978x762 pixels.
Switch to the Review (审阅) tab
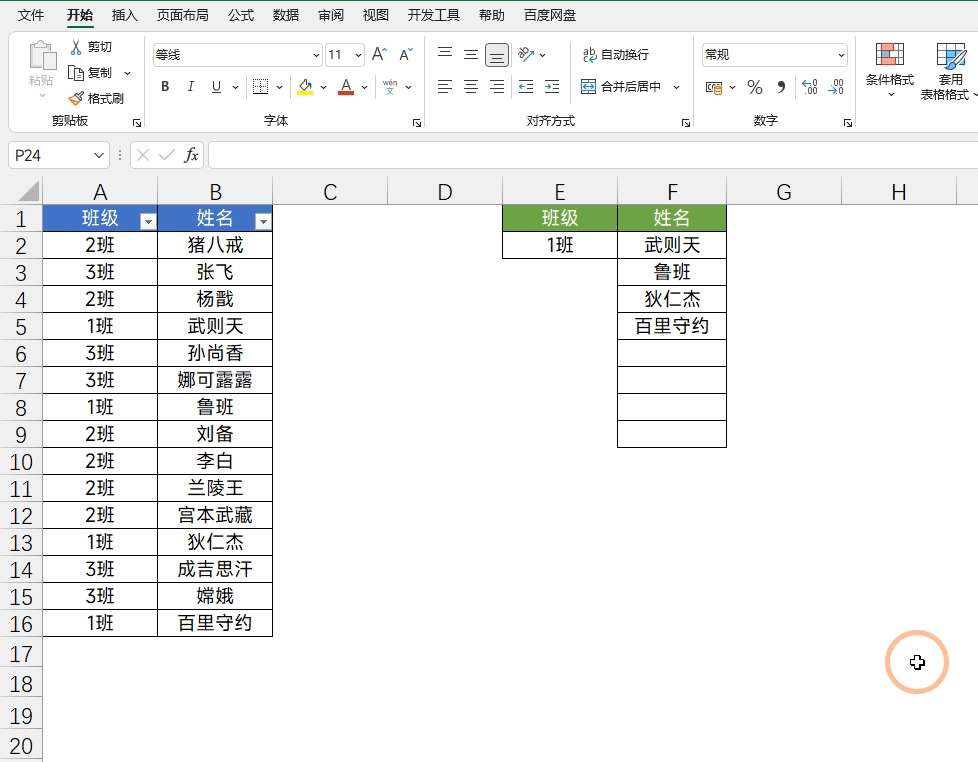(x=331, y=15)
